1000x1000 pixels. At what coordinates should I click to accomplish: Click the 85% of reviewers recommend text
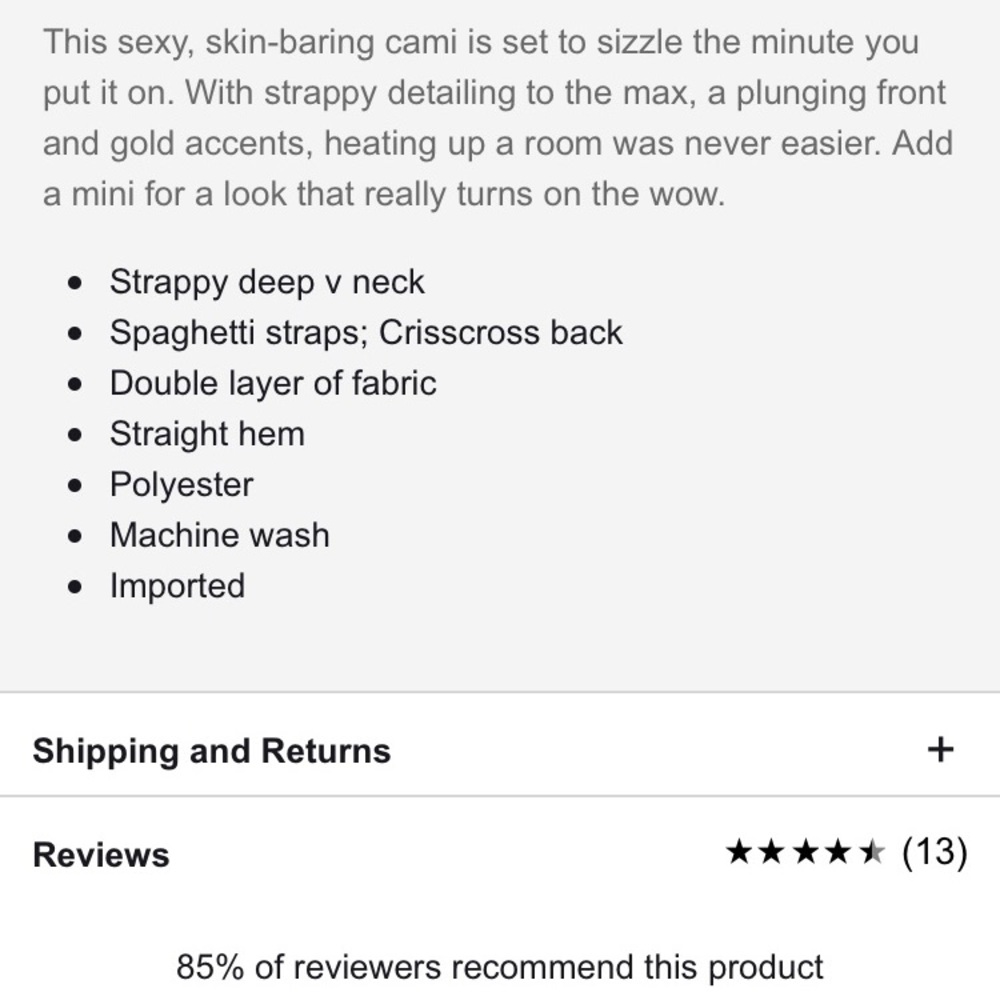coord(500,967)
